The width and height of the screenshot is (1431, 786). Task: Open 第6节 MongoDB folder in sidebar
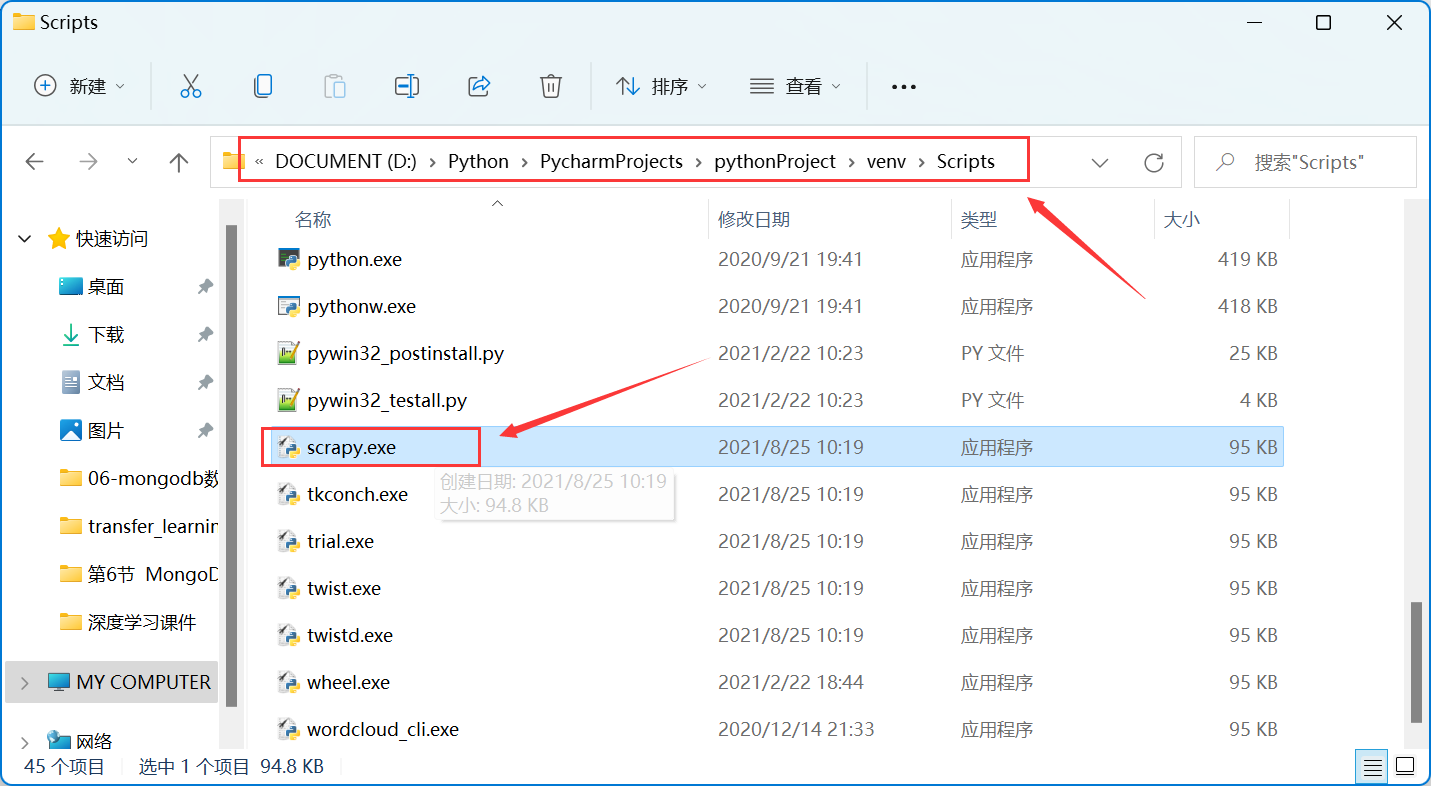137,575
